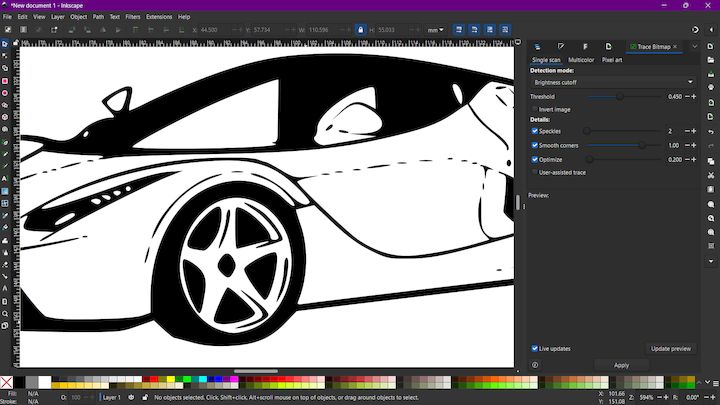Uncheck the Speckles checkbox
This screenshot has height=405, width=720.
[x=534, y=131]
